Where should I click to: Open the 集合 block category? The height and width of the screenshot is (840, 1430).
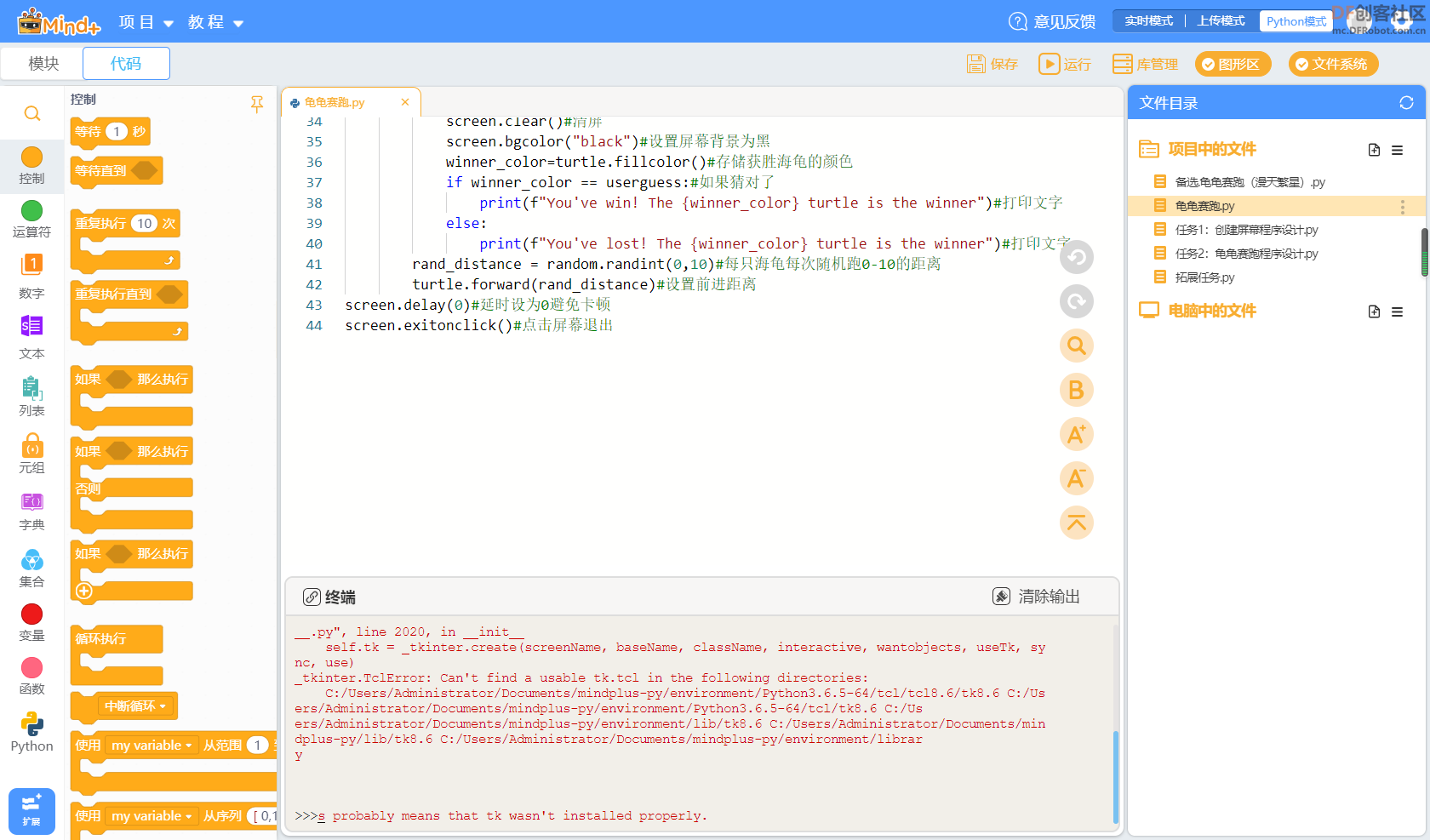[x=31, y=568]
